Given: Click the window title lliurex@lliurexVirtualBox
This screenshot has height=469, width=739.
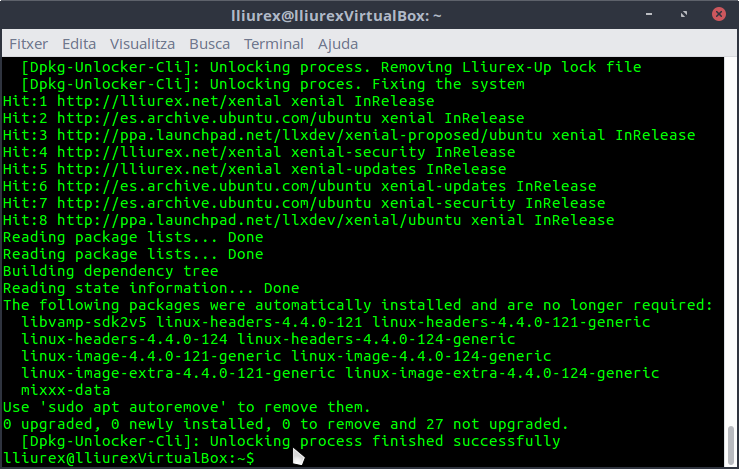Looking at the screenshot, I should [369, 16].
